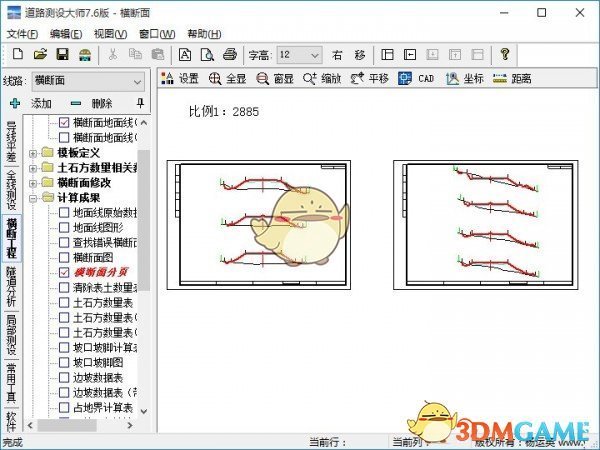Image resolution: width=600 pixels, height=450 pixels.
Task: Click the collapse-left arrow panel icon
Action: [410, 55]
